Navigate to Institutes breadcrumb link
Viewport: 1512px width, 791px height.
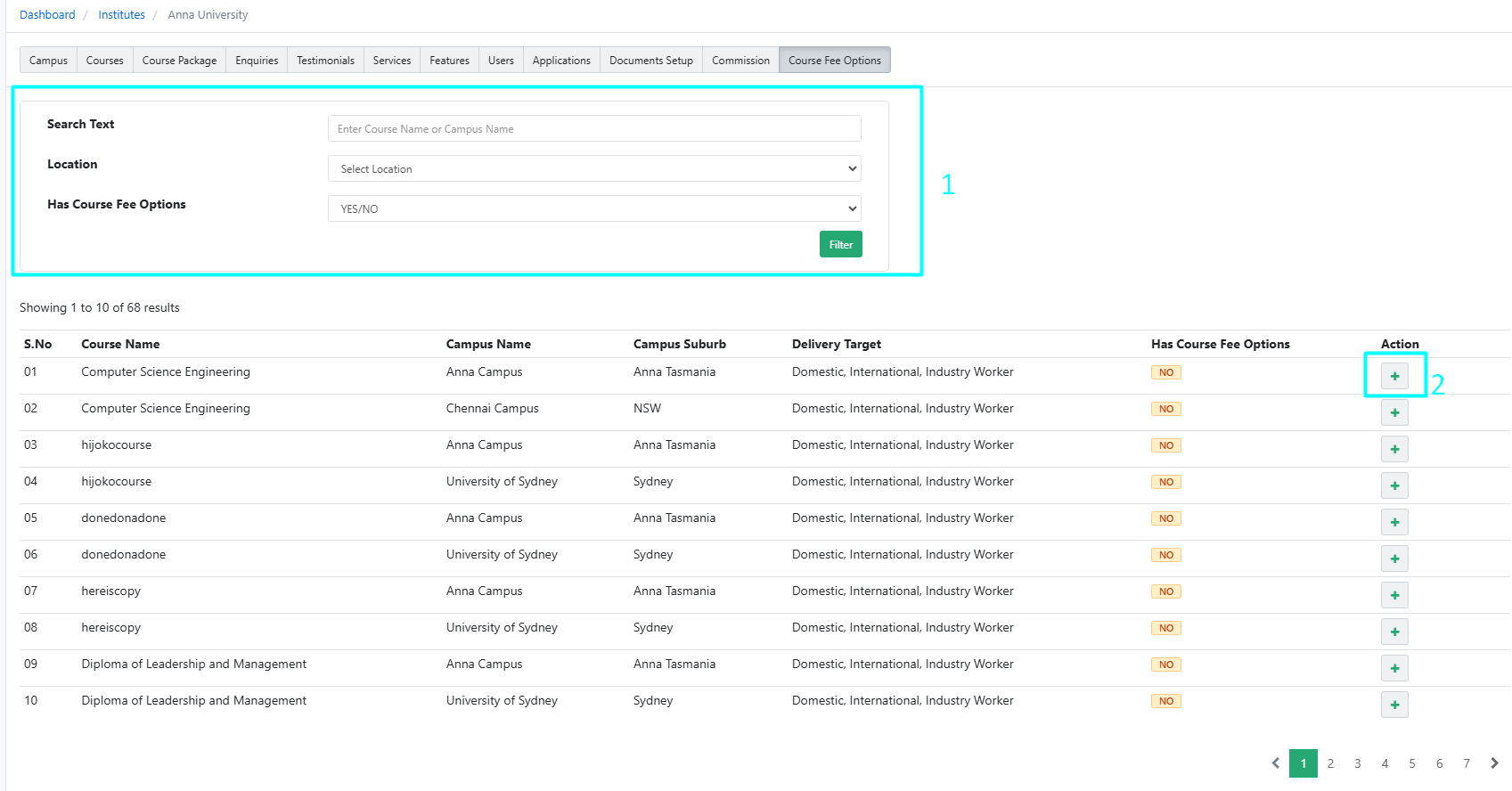pos(121,15)
